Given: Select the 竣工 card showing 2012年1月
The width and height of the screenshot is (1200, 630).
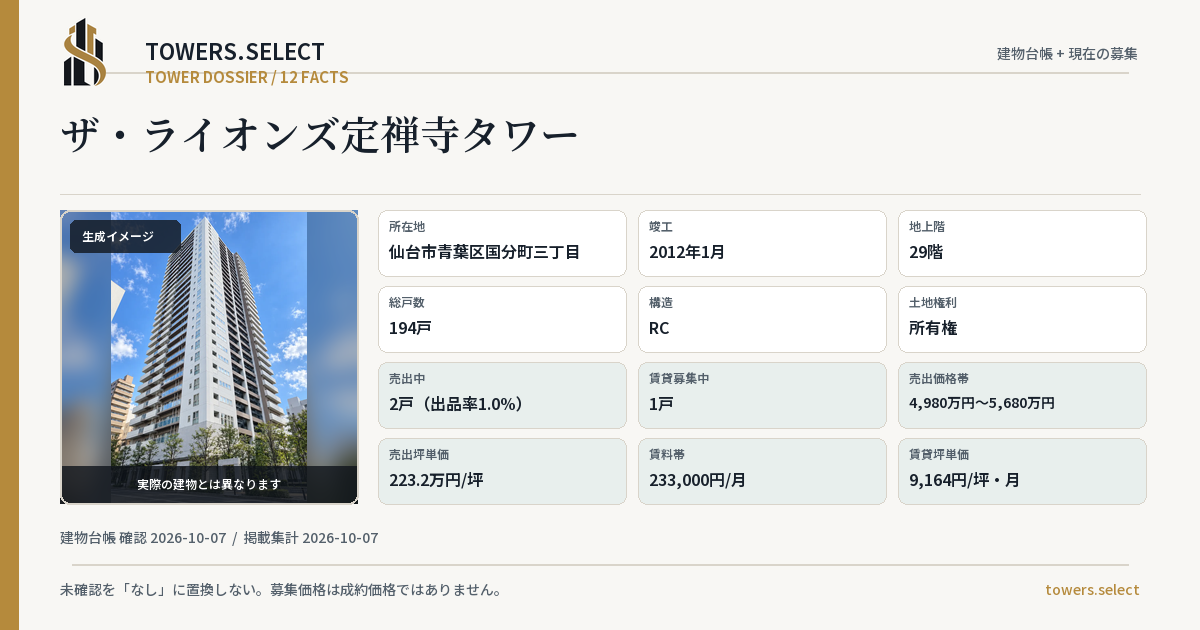Looking at the screenshot, I should 762,243.
